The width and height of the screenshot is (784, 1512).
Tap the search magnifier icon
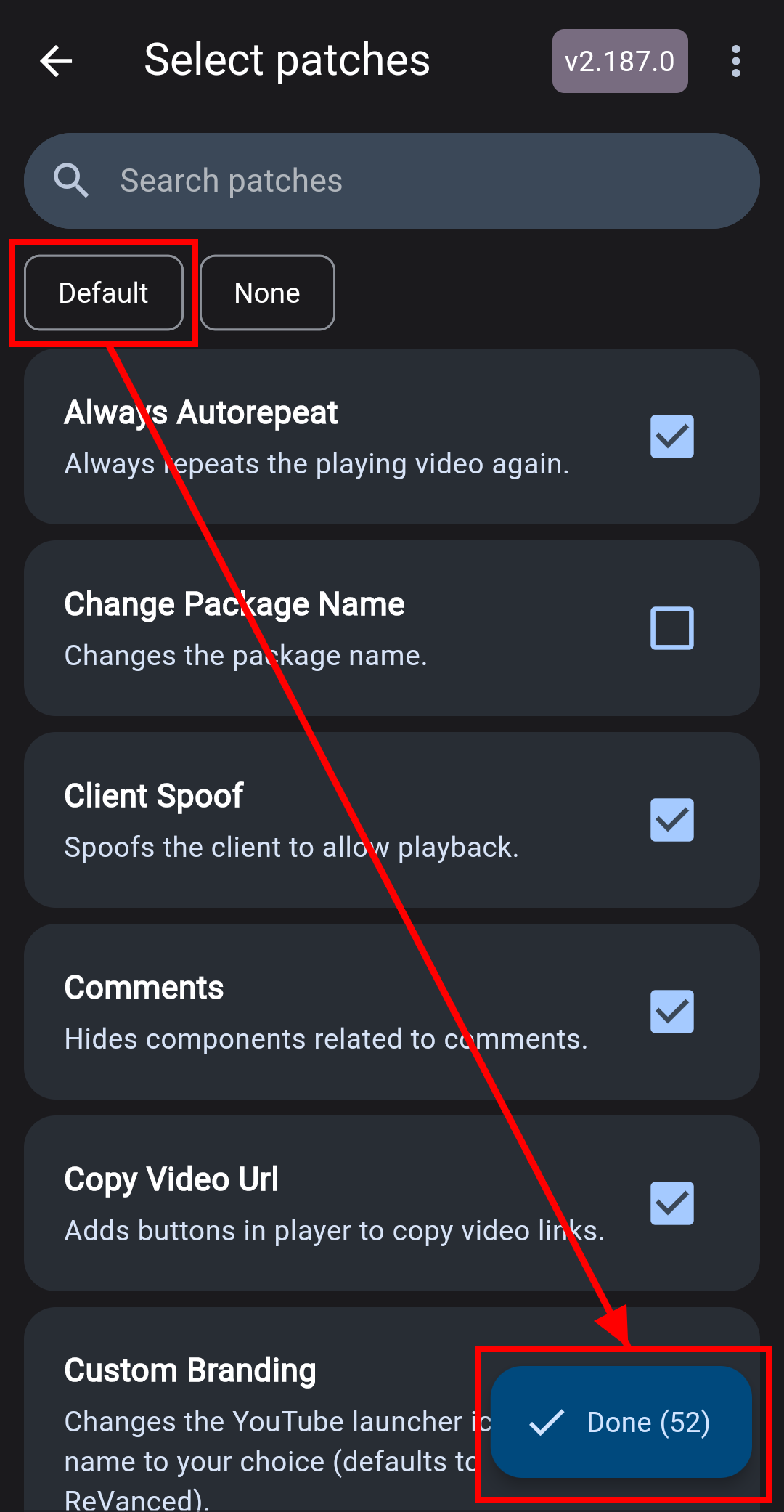click(x=71, y=180)
